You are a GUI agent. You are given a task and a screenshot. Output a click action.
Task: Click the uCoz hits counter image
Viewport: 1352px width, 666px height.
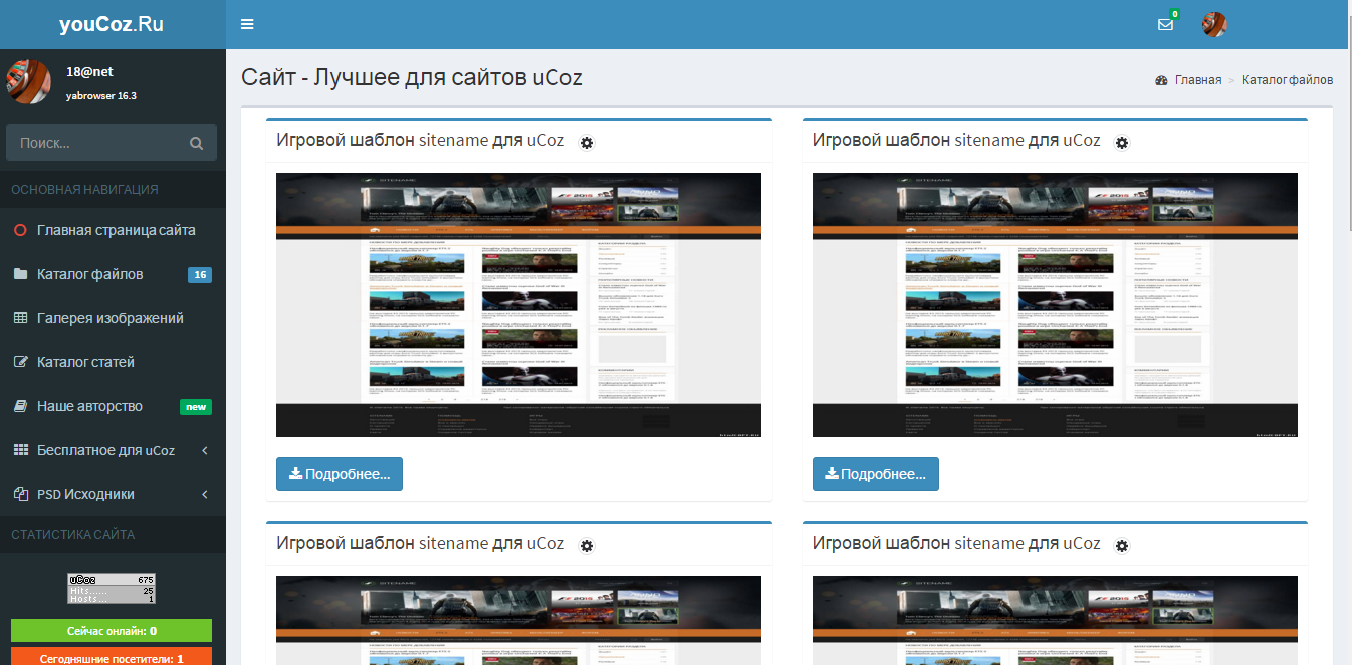[111, 588]
